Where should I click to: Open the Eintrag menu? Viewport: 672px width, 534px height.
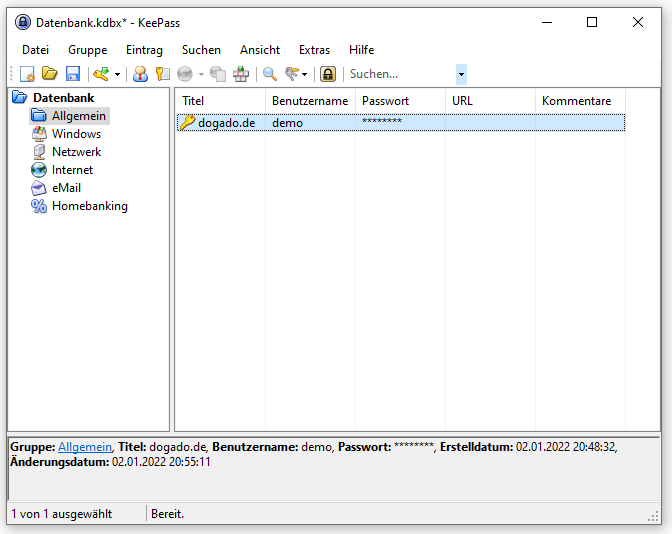pos(144,50)
